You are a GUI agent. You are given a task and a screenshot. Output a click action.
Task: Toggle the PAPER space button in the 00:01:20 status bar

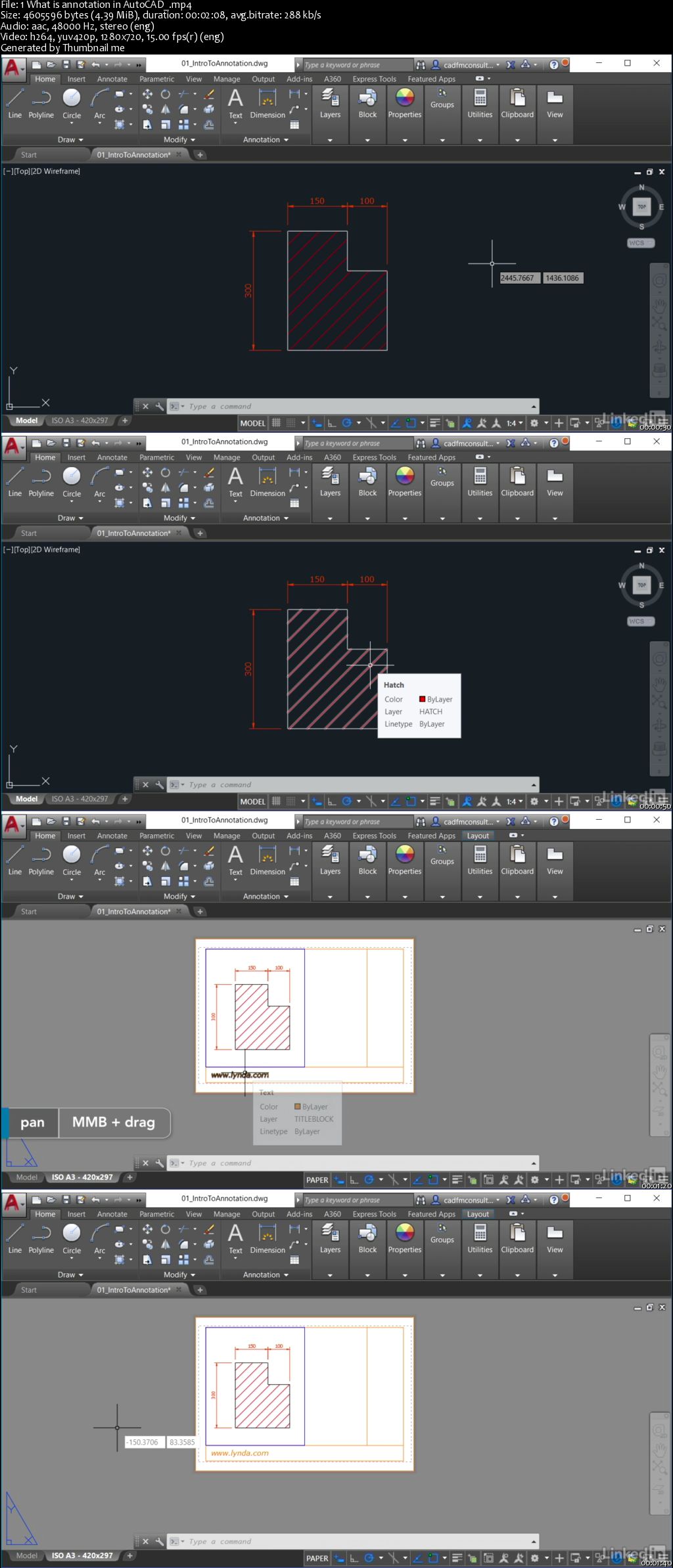point(317,1180)
